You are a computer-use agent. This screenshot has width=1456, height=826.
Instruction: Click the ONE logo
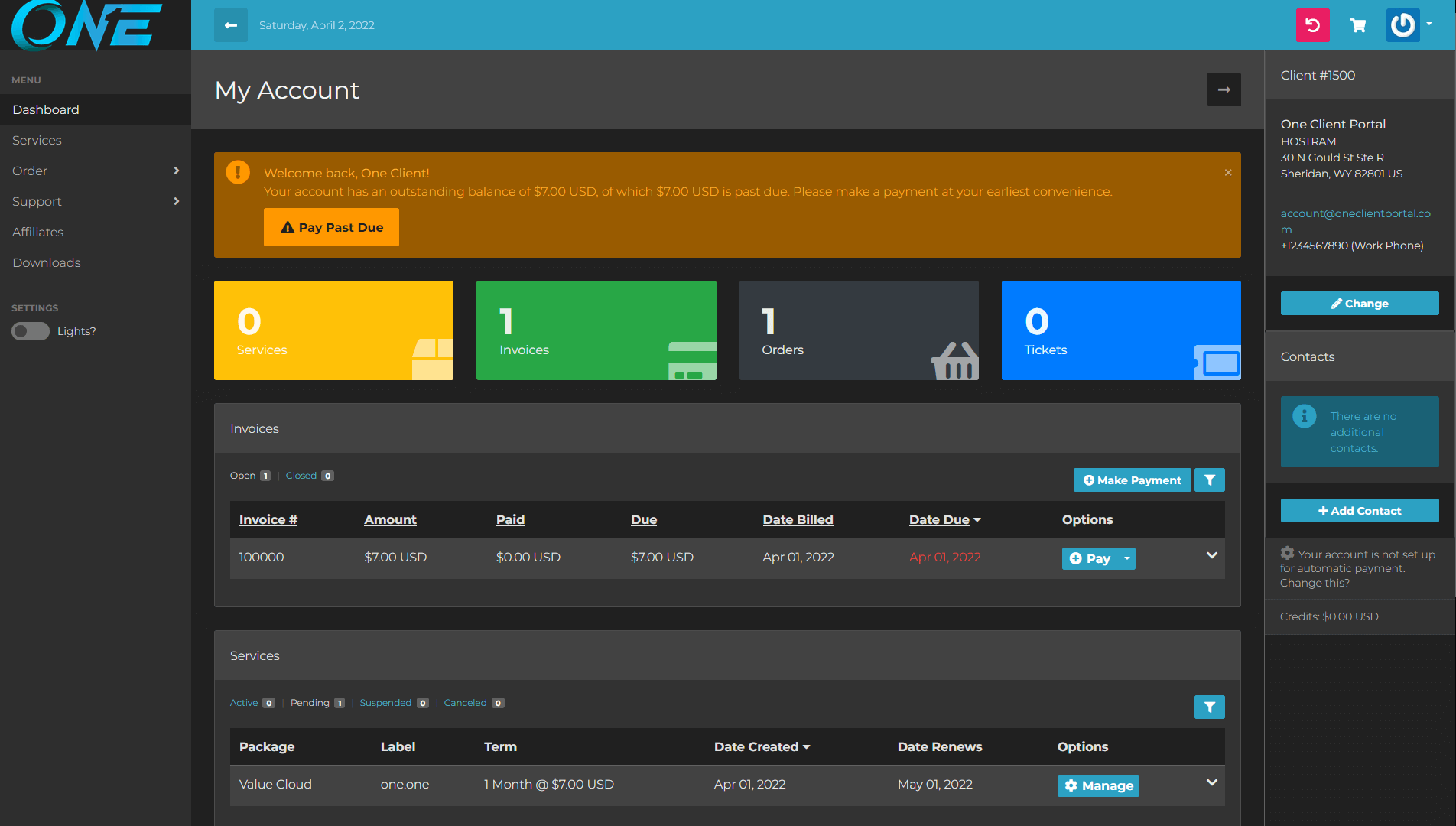86,25
